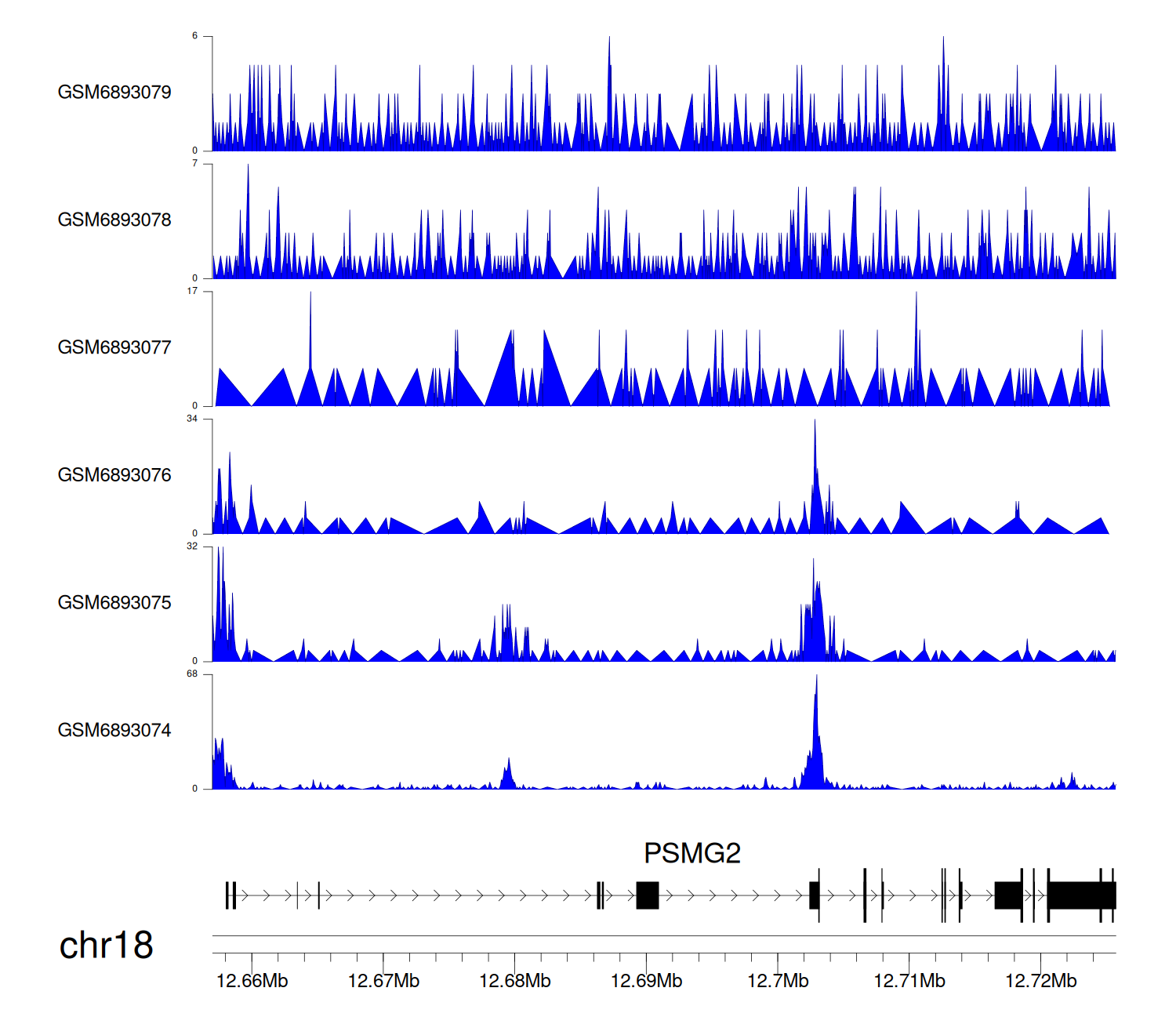Click the 12.68Mb axis tick label

(514, 981)
